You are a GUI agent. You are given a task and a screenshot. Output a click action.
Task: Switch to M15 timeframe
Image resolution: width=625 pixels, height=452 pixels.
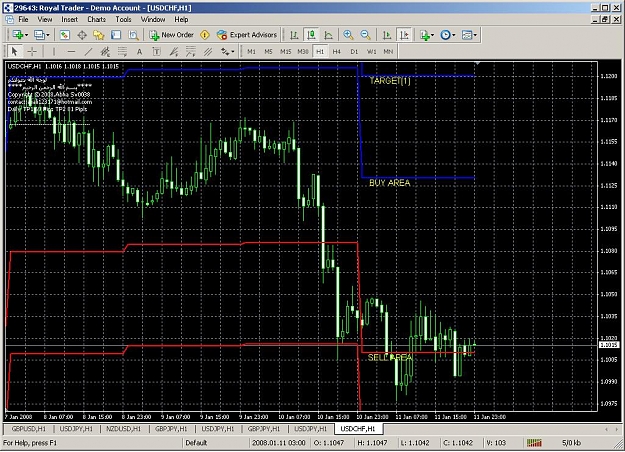point(285,51)
